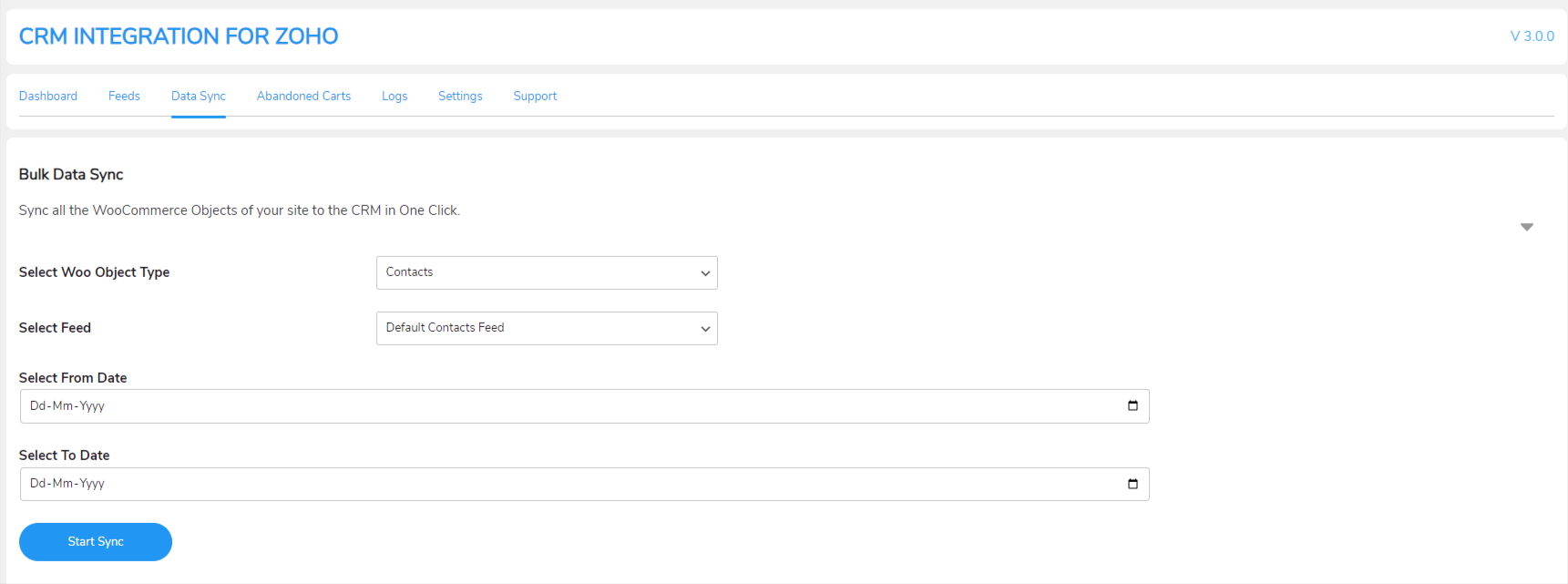Click the V 3.0.0 version label

[x=1532, y=36]
